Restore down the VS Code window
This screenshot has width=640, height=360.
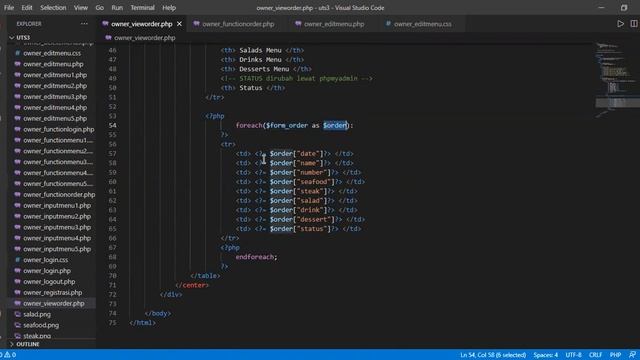coord(624,8)
